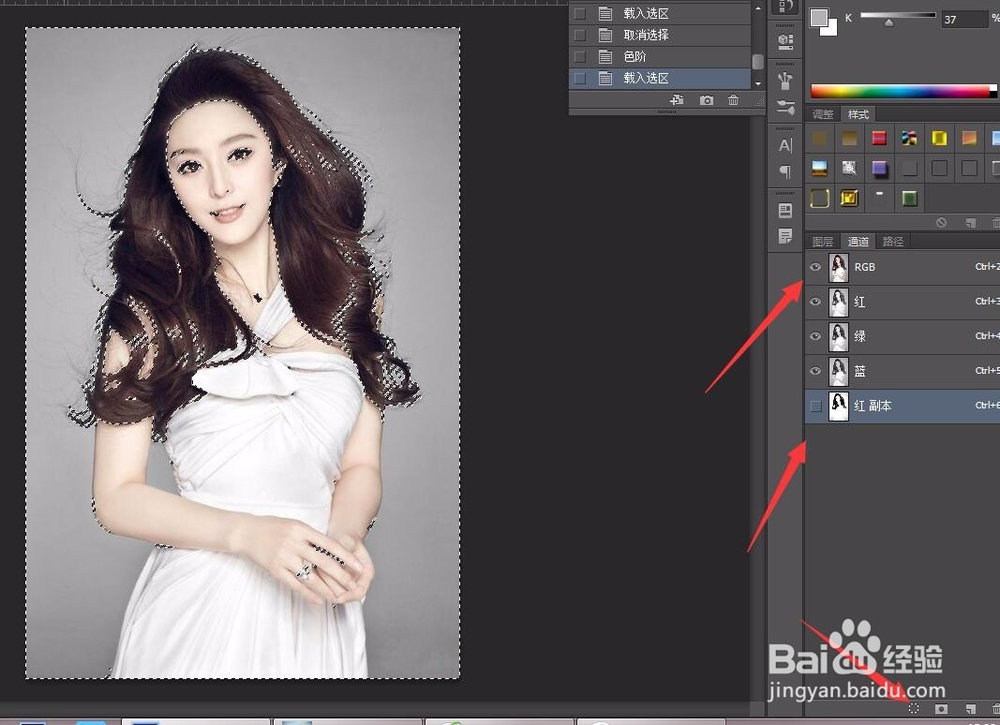This screenshot has width=1000, height=725.
Task: Click the RGB channel thumbnail
Action: tap(839, 267)
